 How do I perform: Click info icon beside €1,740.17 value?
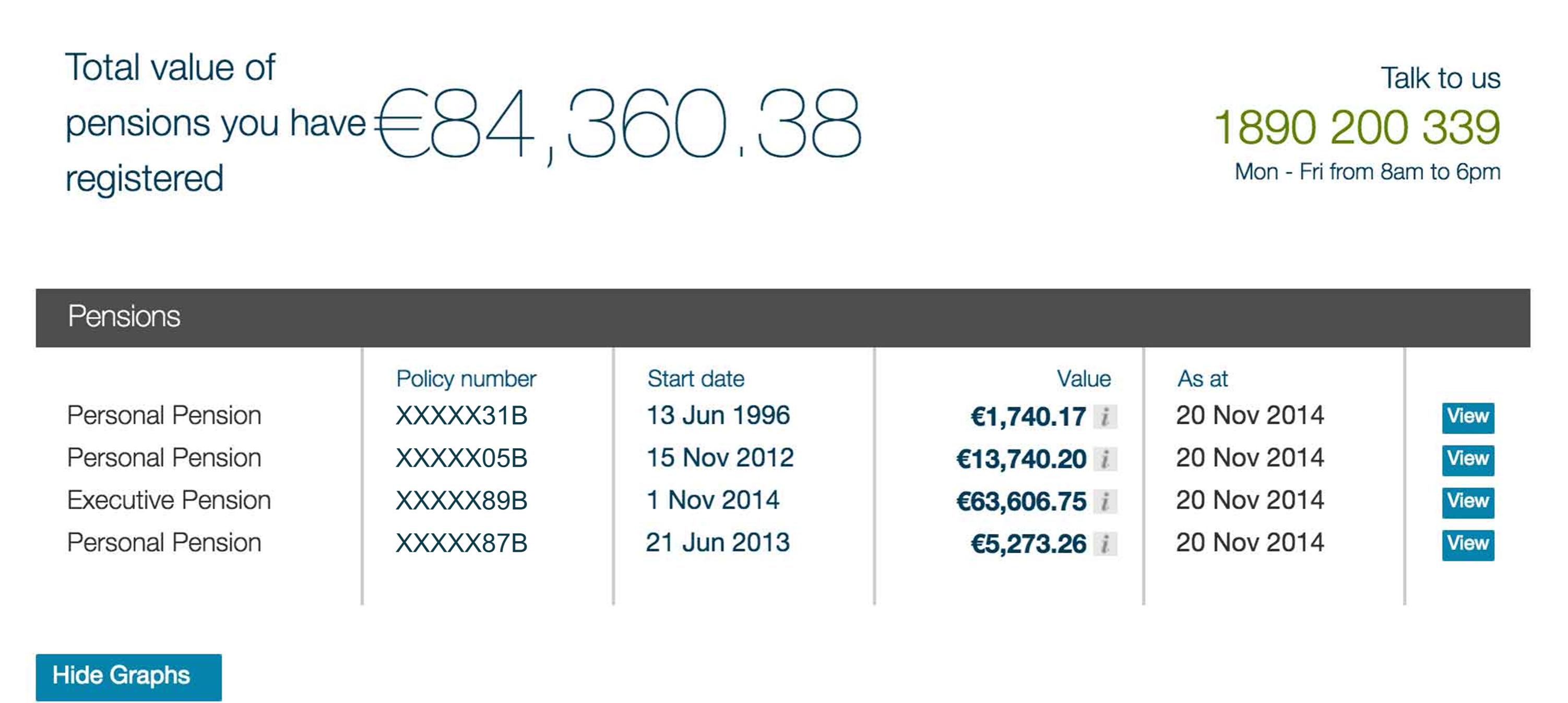(1105, 417)
